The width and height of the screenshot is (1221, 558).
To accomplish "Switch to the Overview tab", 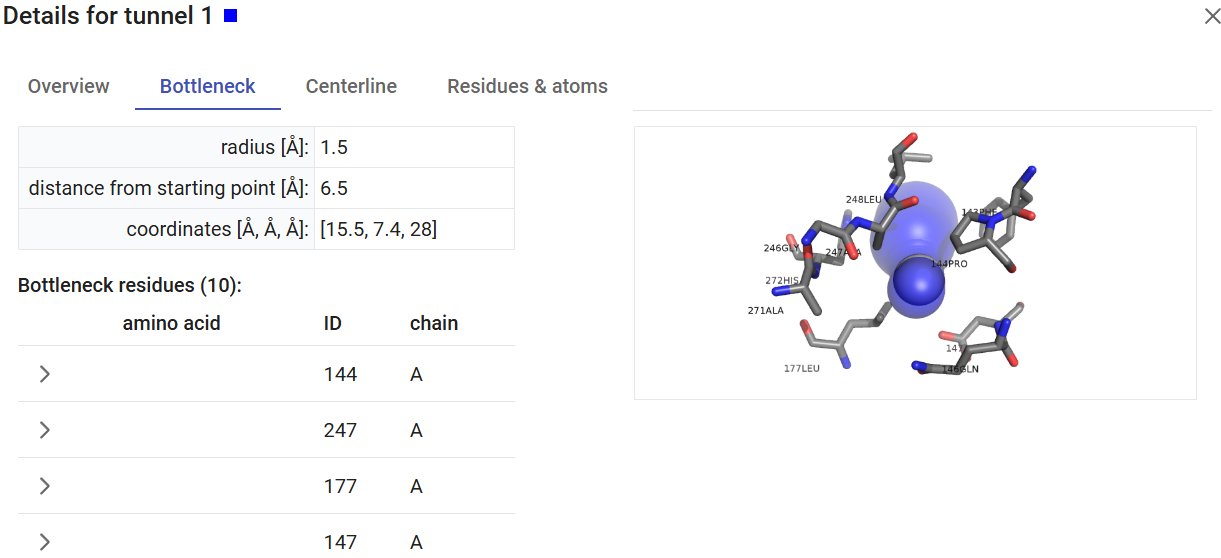I will (69, 87).
